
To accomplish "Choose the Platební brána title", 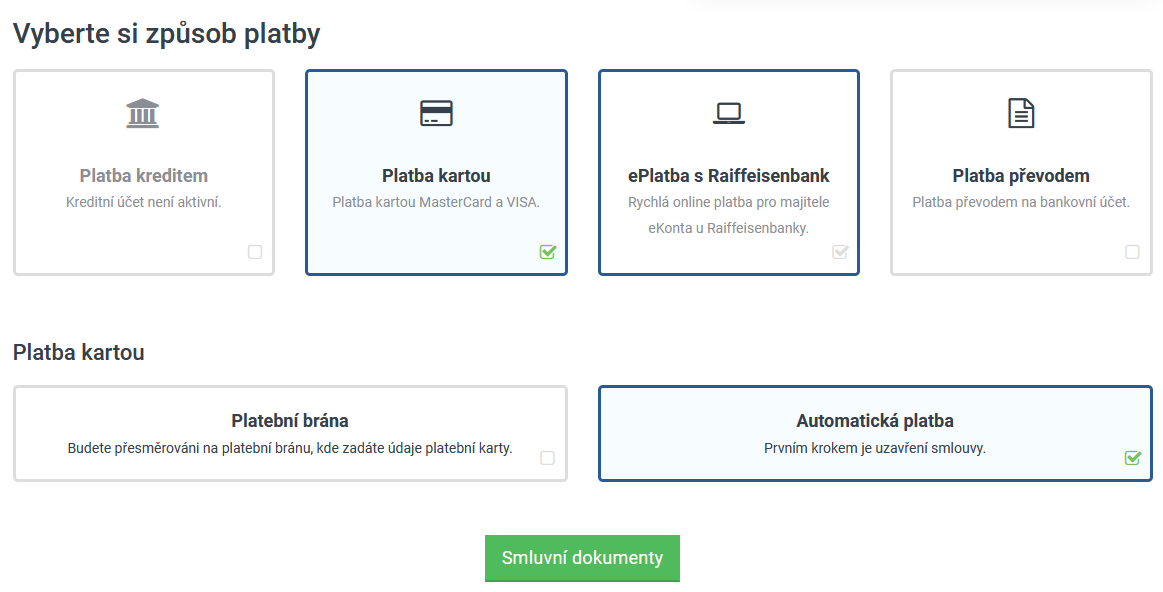I will (290, 421).
